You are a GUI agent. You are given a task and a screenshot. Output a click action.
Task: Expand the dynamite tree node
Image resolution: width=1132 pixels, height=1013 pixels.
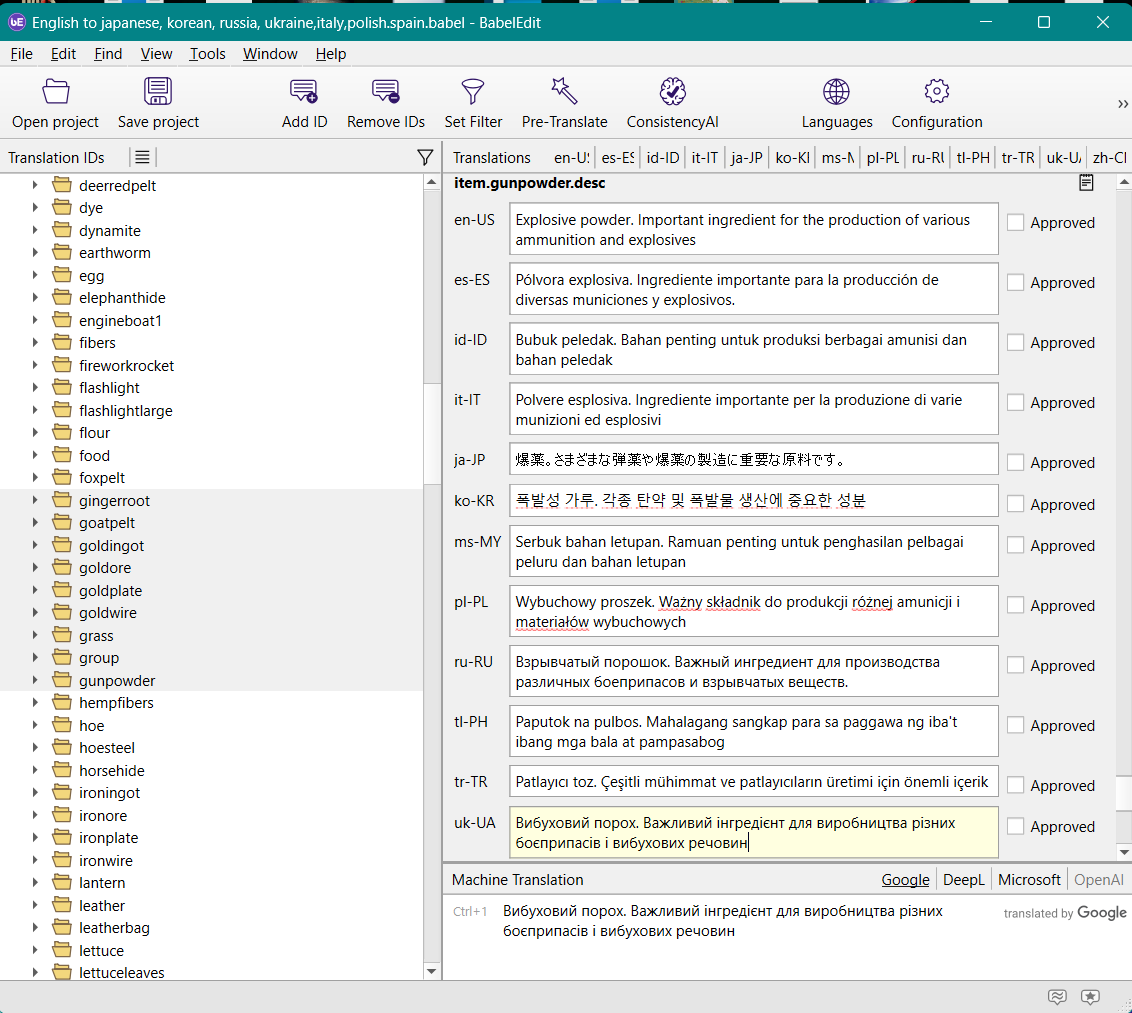click(x=35, y=231)
